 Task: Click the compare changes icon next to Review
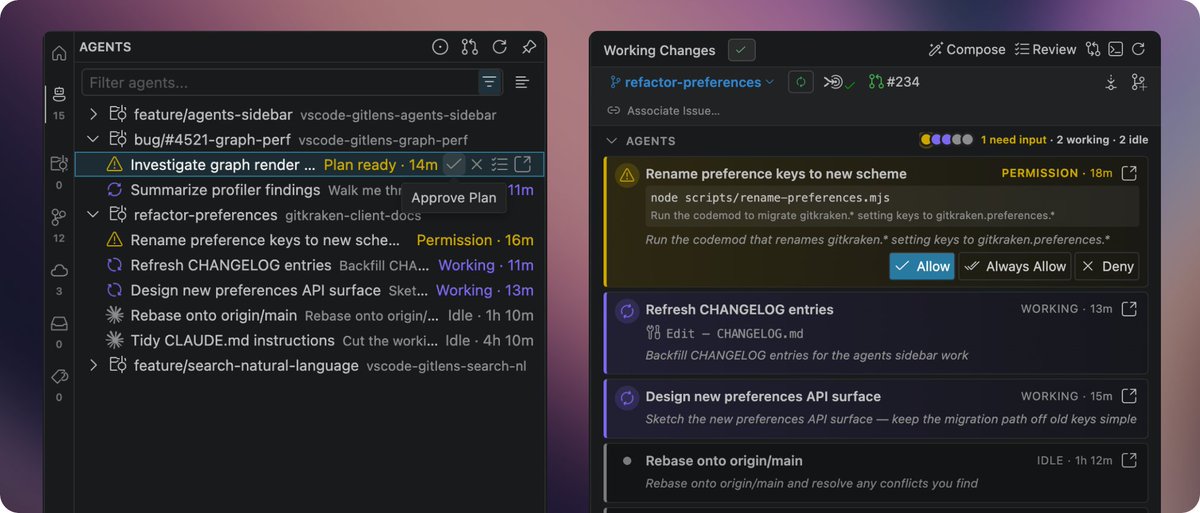point(1092,49)
